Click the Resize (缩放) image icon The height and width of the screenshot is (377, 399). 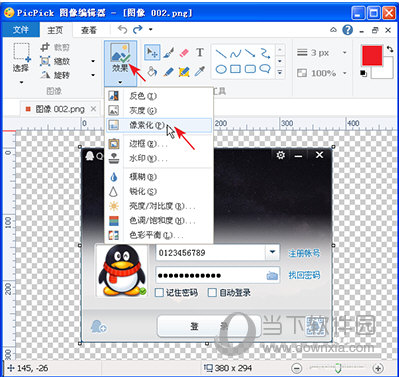pyautogui.click(x=45, y=61)
